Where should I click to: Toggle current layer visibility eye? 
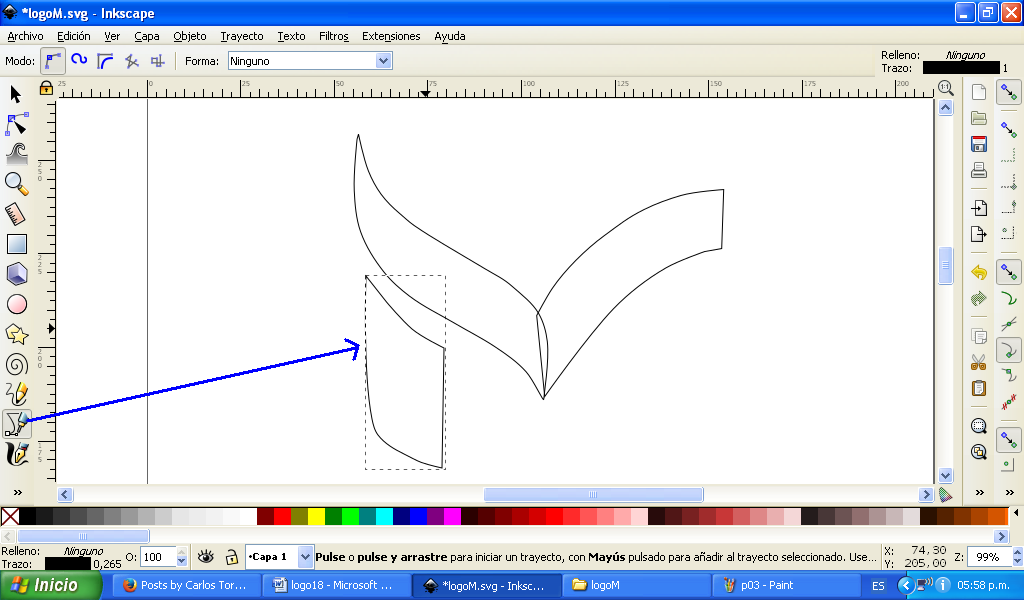pos(206,557)
